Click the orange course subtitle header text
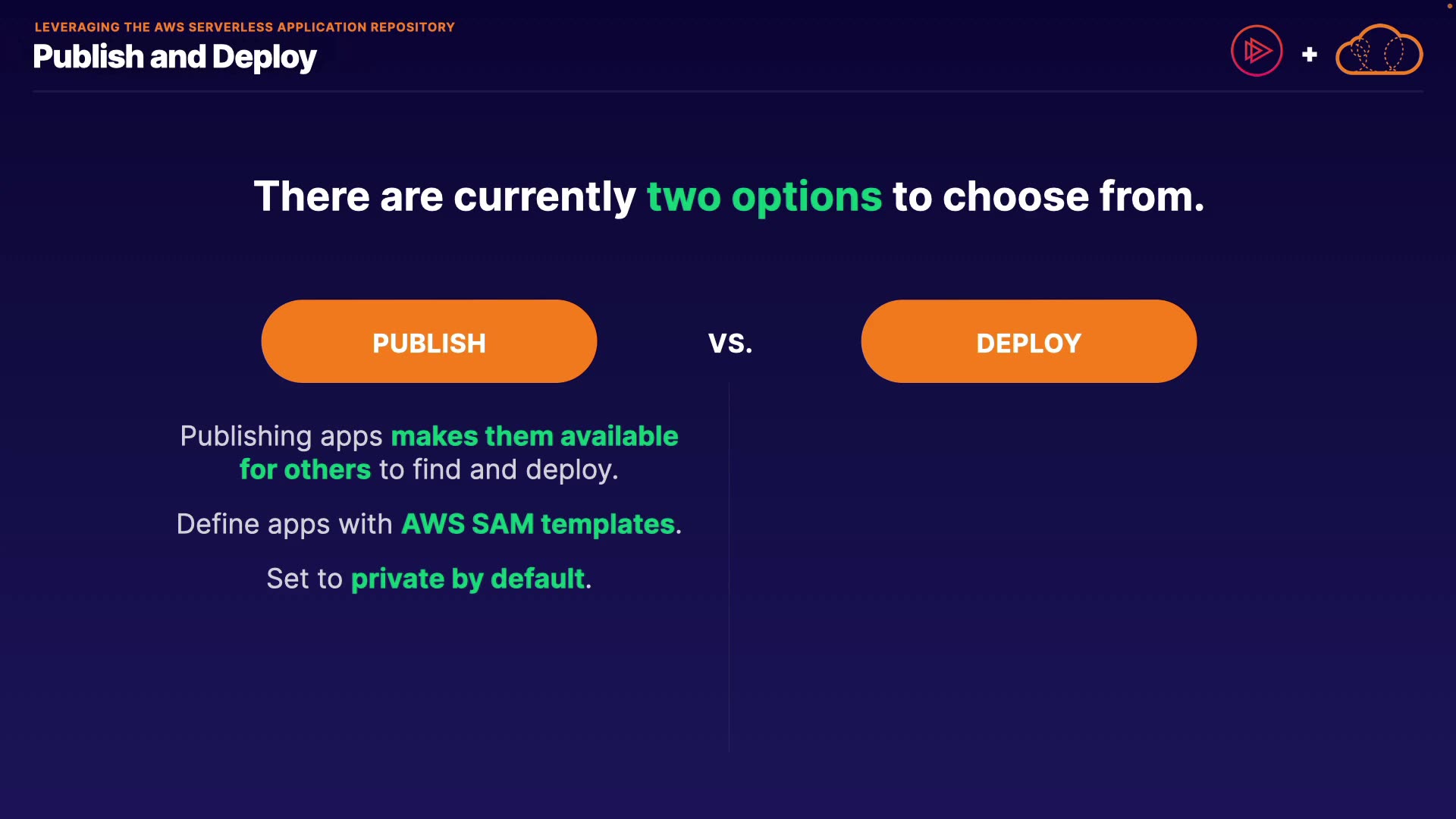1456x819 pixels. [244, 27]
